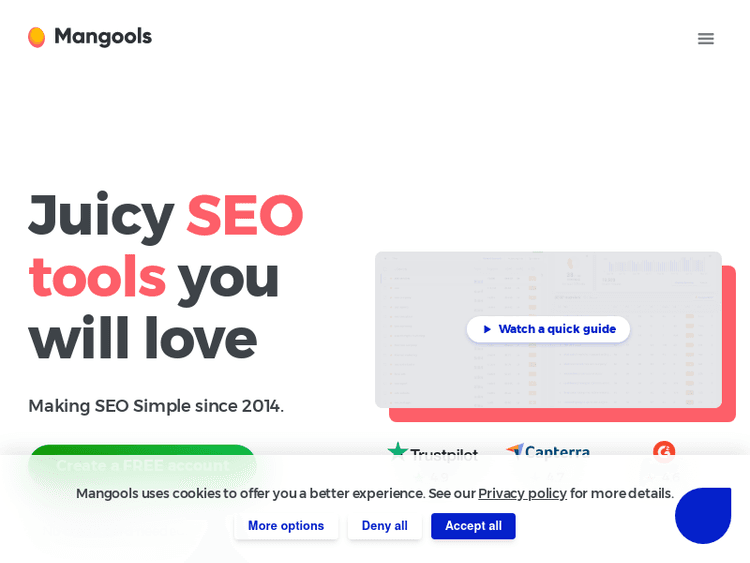This screenshot has height=563, width=750.
Task: Click the Mangools mango logo icon
Action: coord(37,37)
